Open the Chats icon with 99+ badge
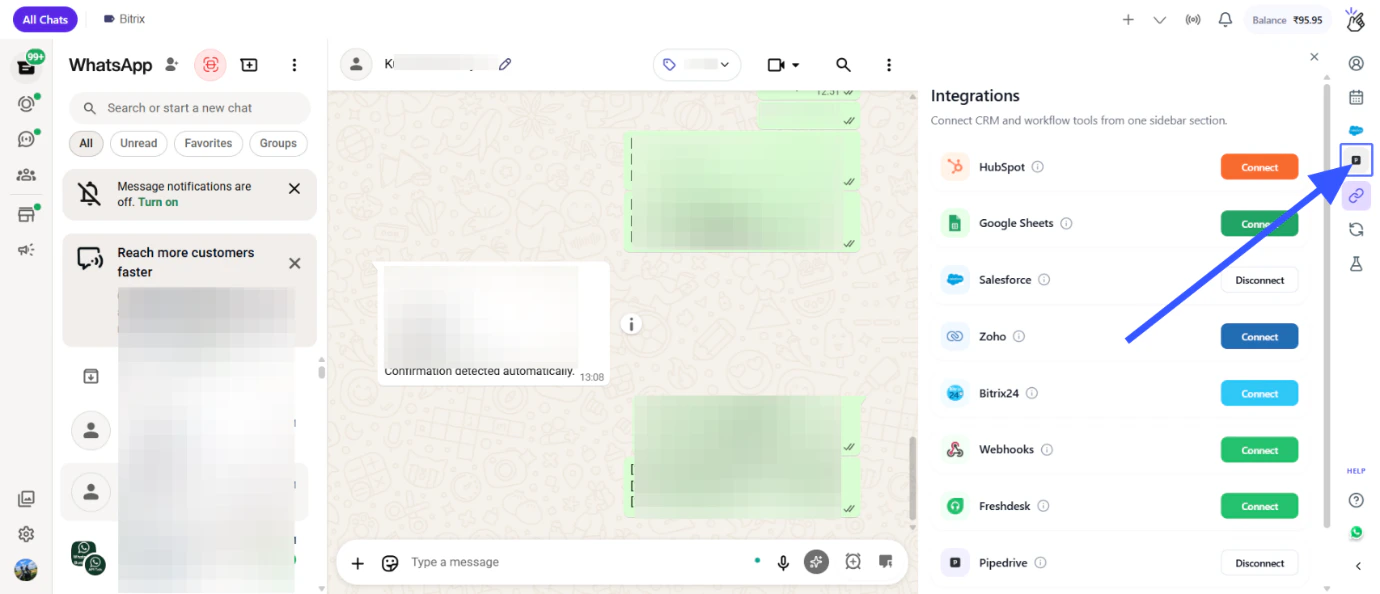The height and width of the screenshot is (594, 1380). pyautogui.click(x=26, y=67)
